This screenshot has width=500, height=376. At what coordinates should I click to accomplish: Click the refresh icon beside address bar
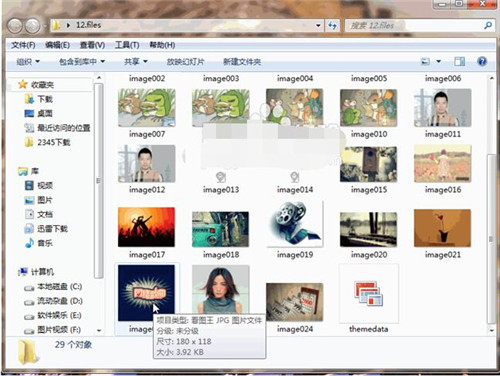coord(332,25)
